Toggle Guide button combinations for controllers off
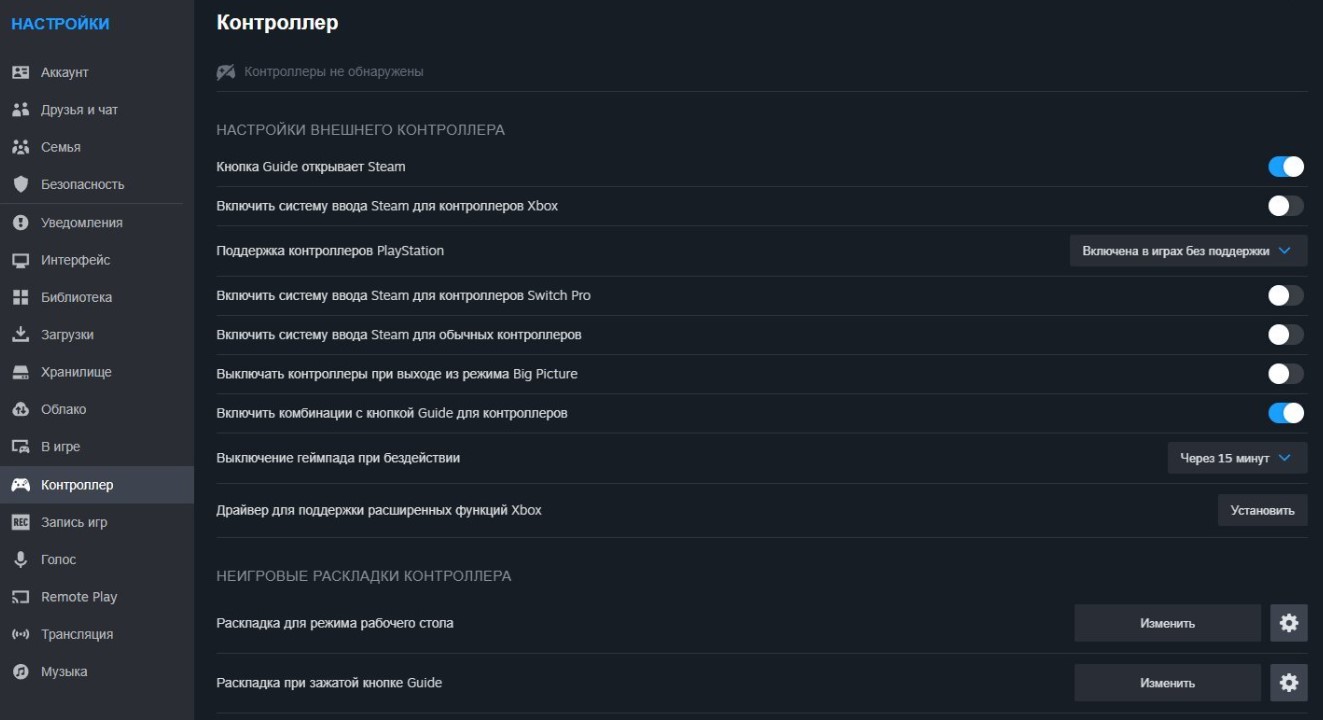This screenshot has width=1323, height=720. tap(1286, 413)
